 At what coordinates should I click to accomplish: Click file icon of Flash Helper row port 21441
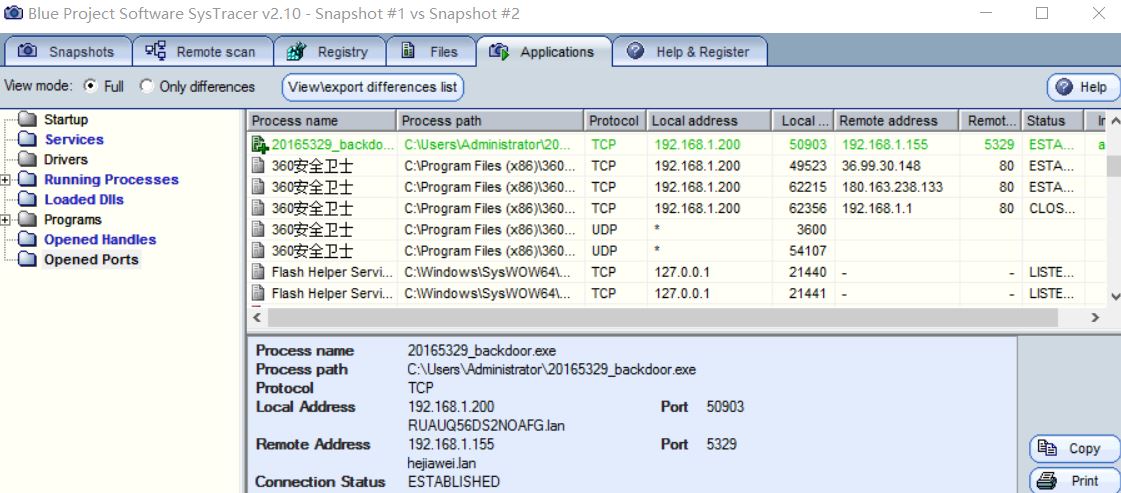(259, 293)
